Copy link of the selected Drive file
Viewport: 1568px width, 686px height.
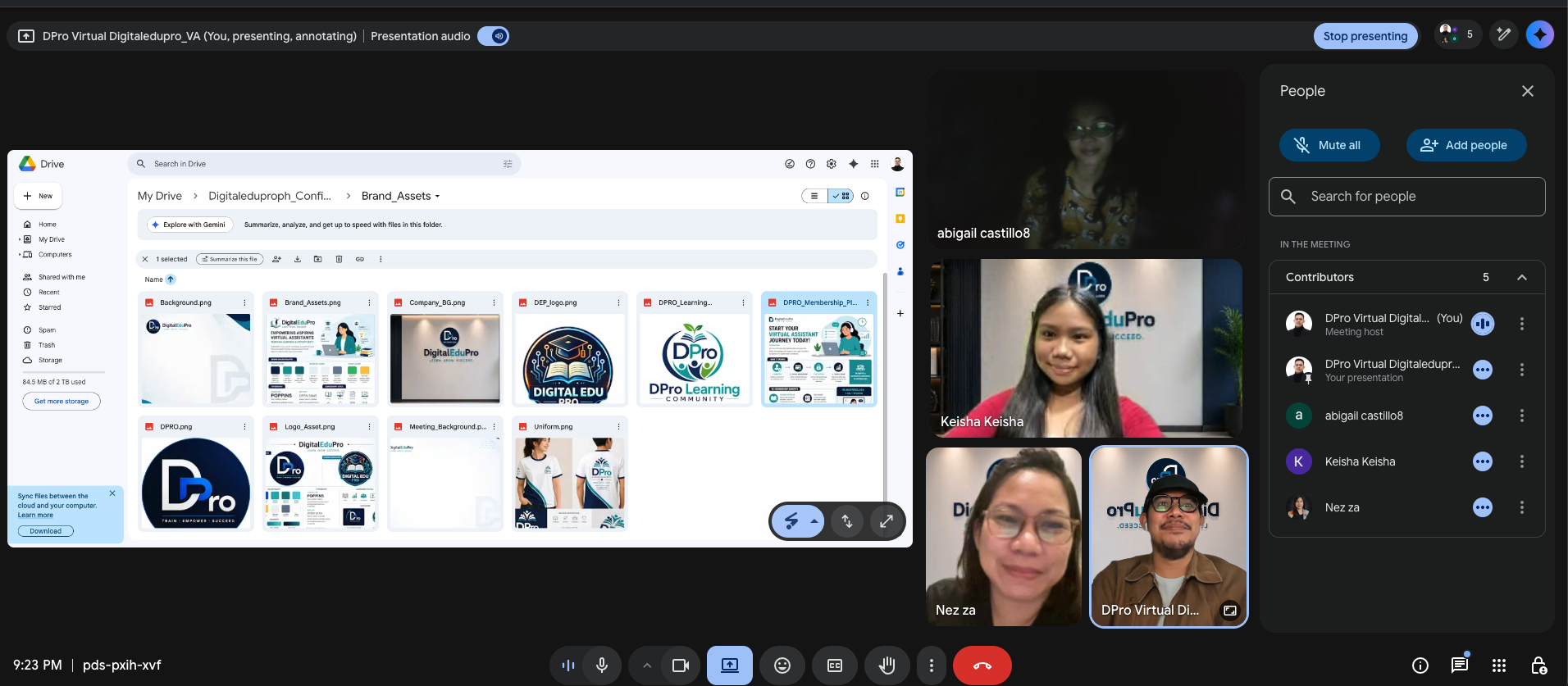(359, 259)
